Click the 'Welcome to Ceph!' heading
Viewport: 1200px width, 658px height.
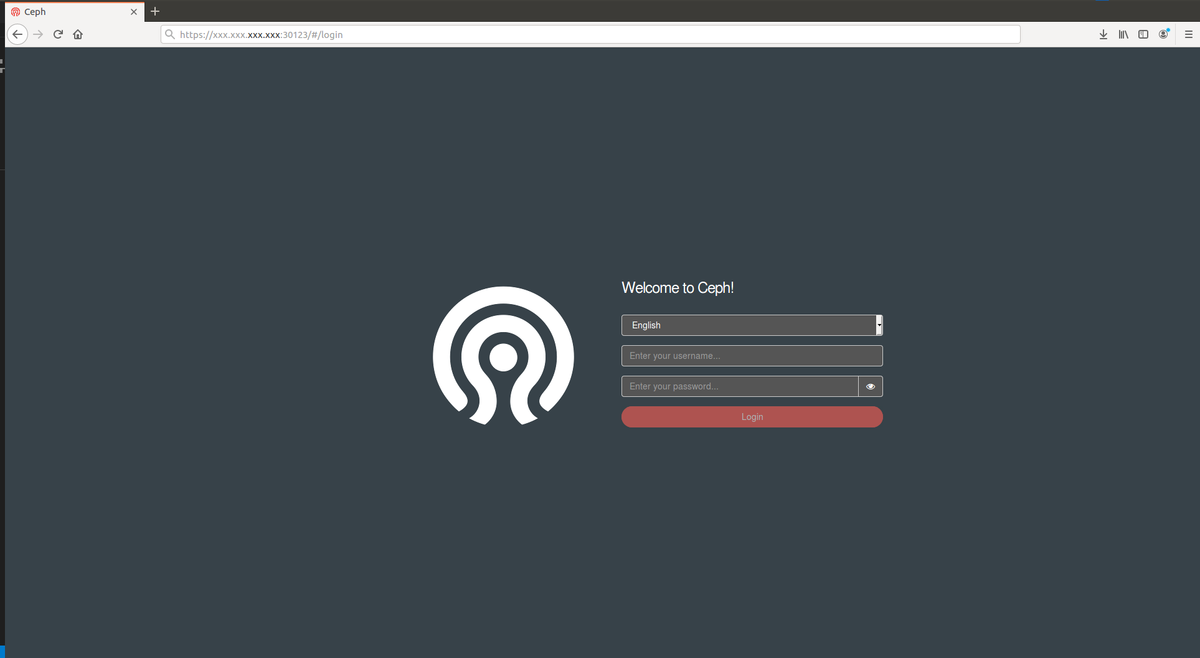click(x=678, y=288)
